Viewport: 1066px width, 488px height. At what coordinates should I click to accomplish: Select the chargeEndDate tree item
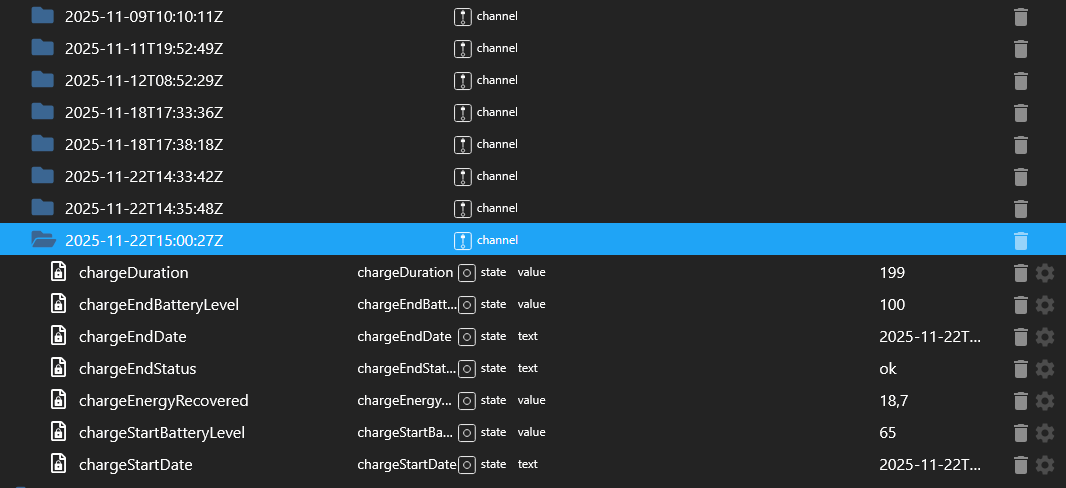pos(132,337)
